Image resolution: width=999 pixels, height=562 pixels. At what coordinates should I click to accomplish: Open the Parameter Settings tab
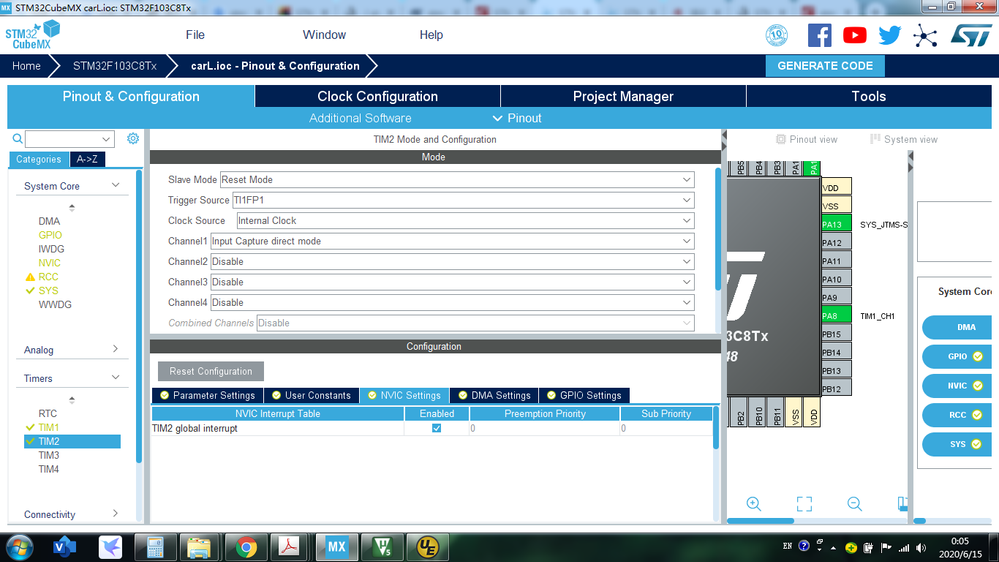[208, 395]
